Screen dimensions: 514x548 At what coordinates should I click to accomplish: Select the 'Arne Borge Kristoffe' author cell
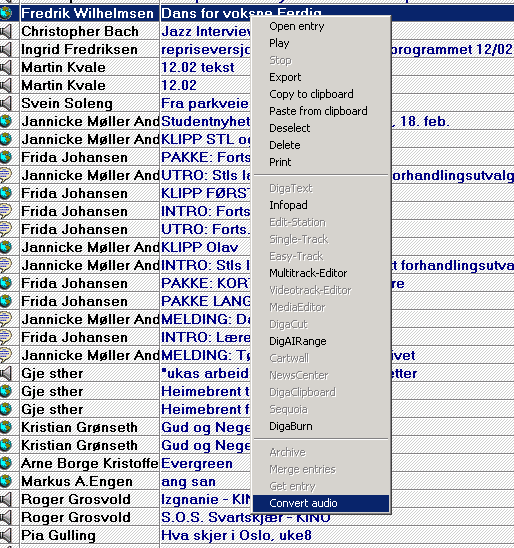tap(90, 463)
